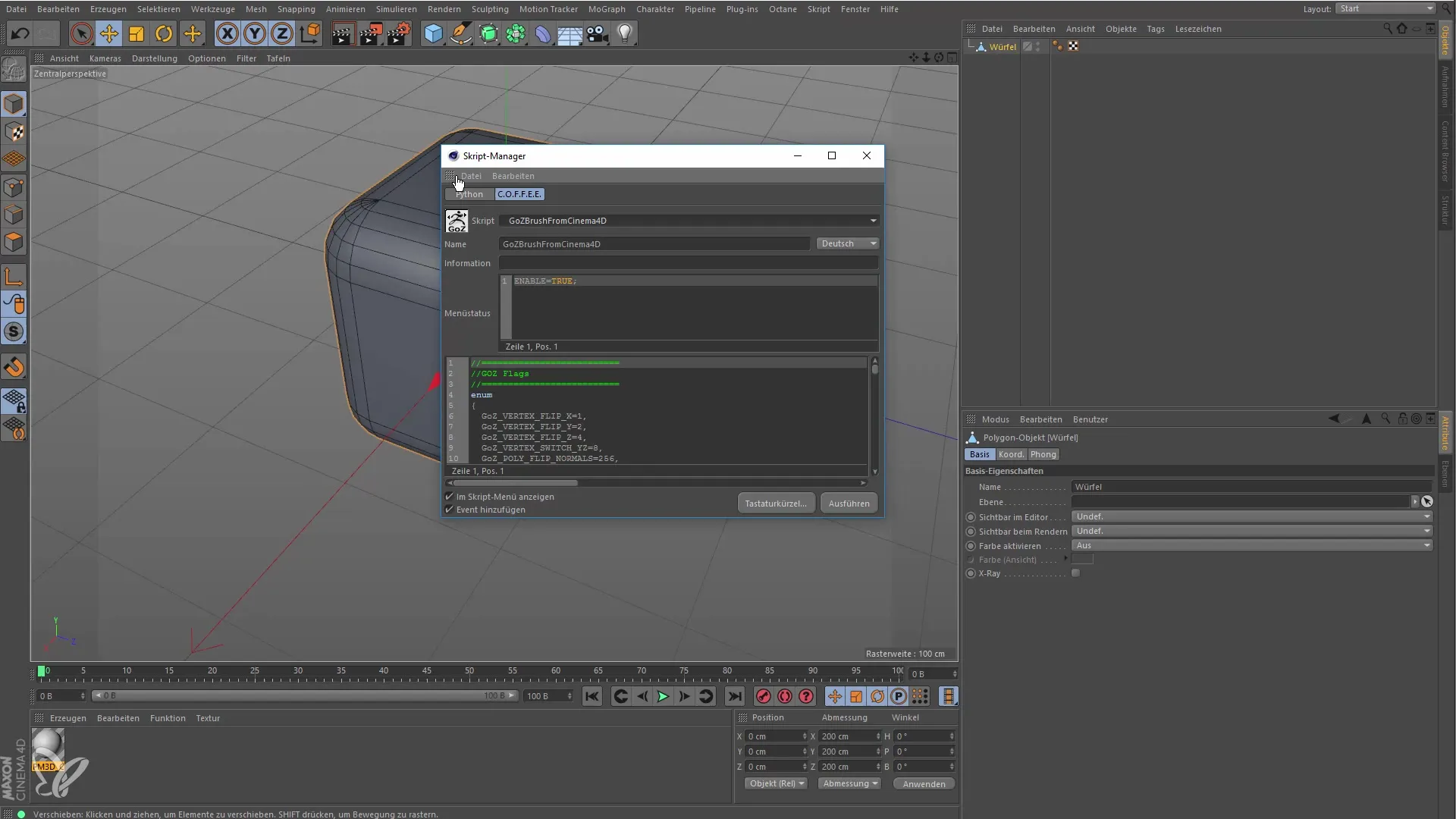Toggle 'Event hinzufügen' checkbox
This screenshot has width=1456, height=819.
[448, 509]
